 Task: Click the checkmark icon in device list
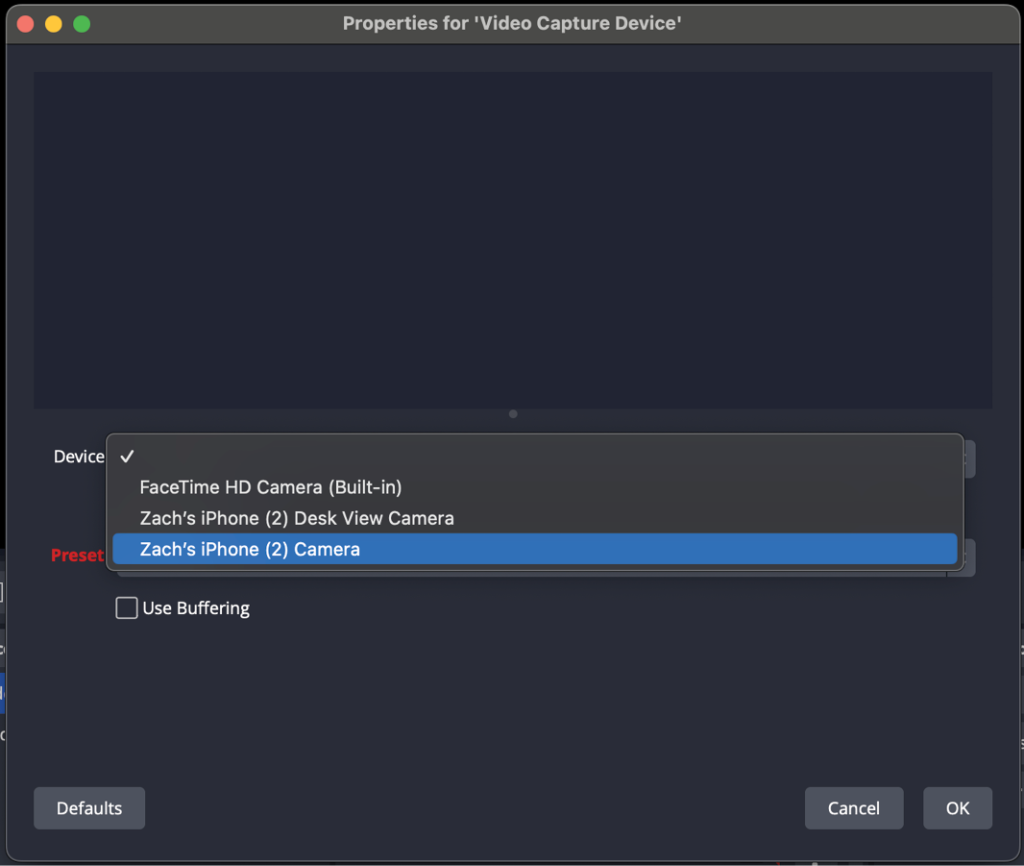pos(127,456)
